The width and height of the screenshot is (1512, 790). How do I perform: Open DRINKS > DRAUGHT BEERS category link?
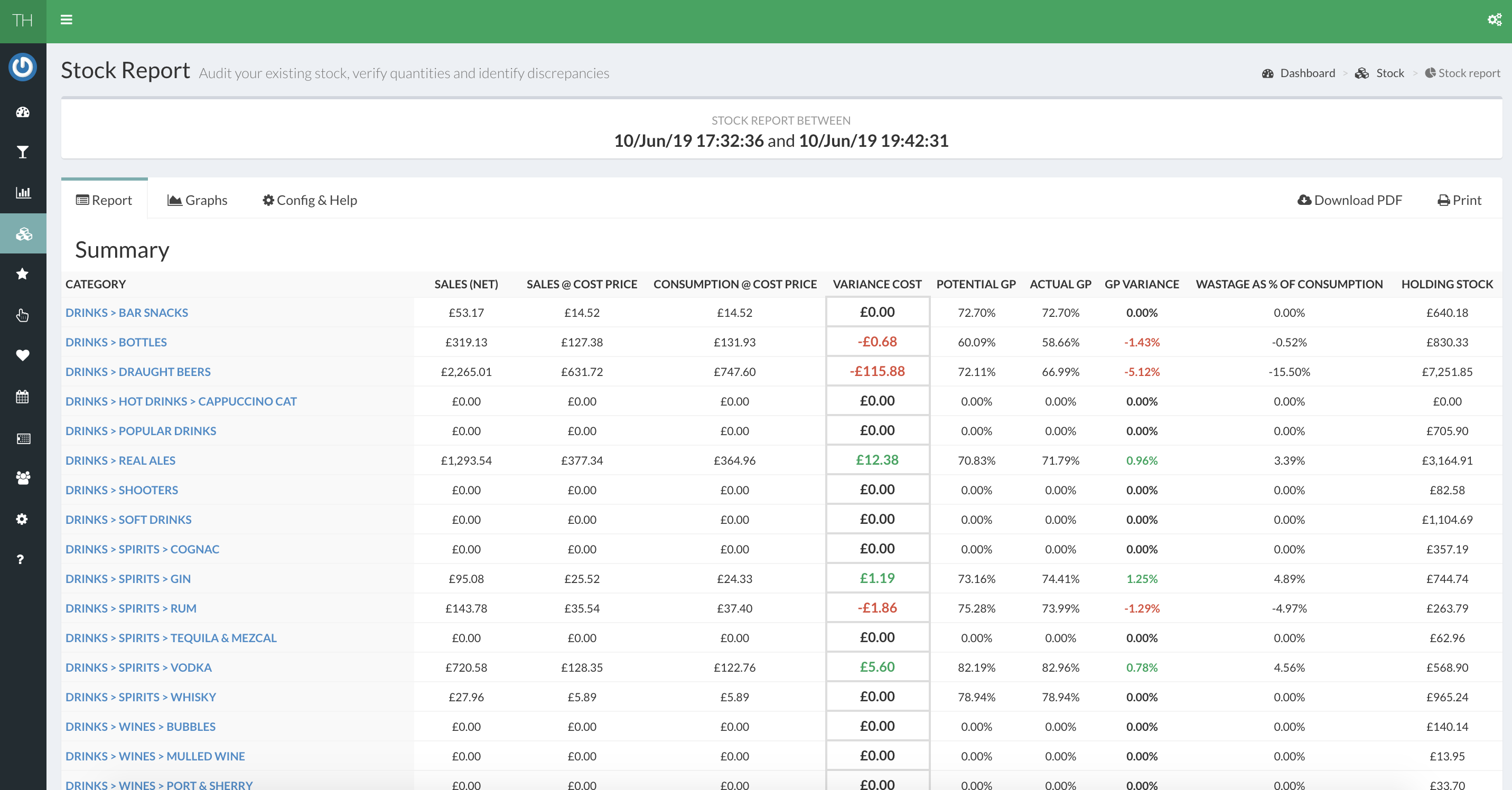138,372
